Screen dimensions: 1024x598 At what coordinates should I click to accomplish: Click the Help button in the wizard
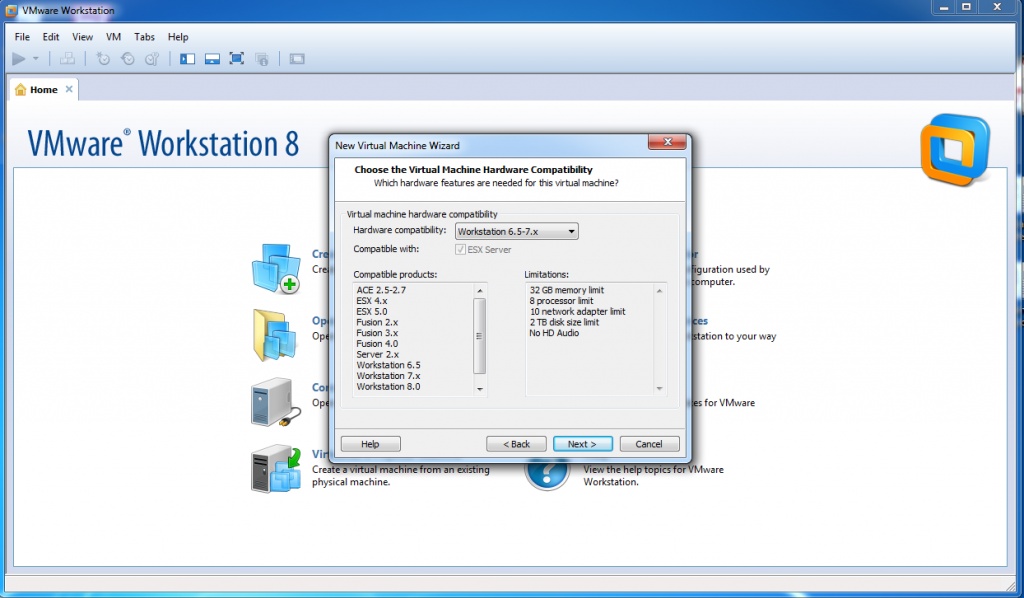coord(370,444)
